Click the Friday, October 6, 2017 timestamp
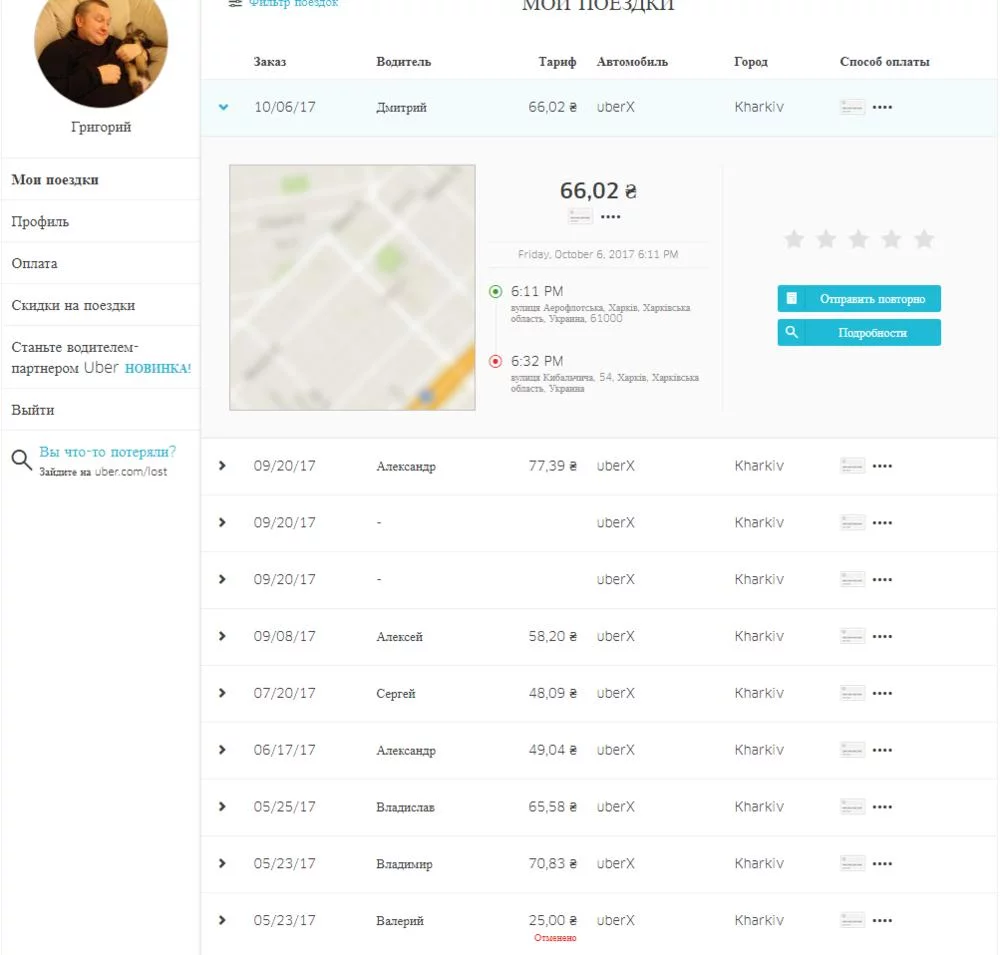Viewport: 1000px width, 955px height. point(598,254)
